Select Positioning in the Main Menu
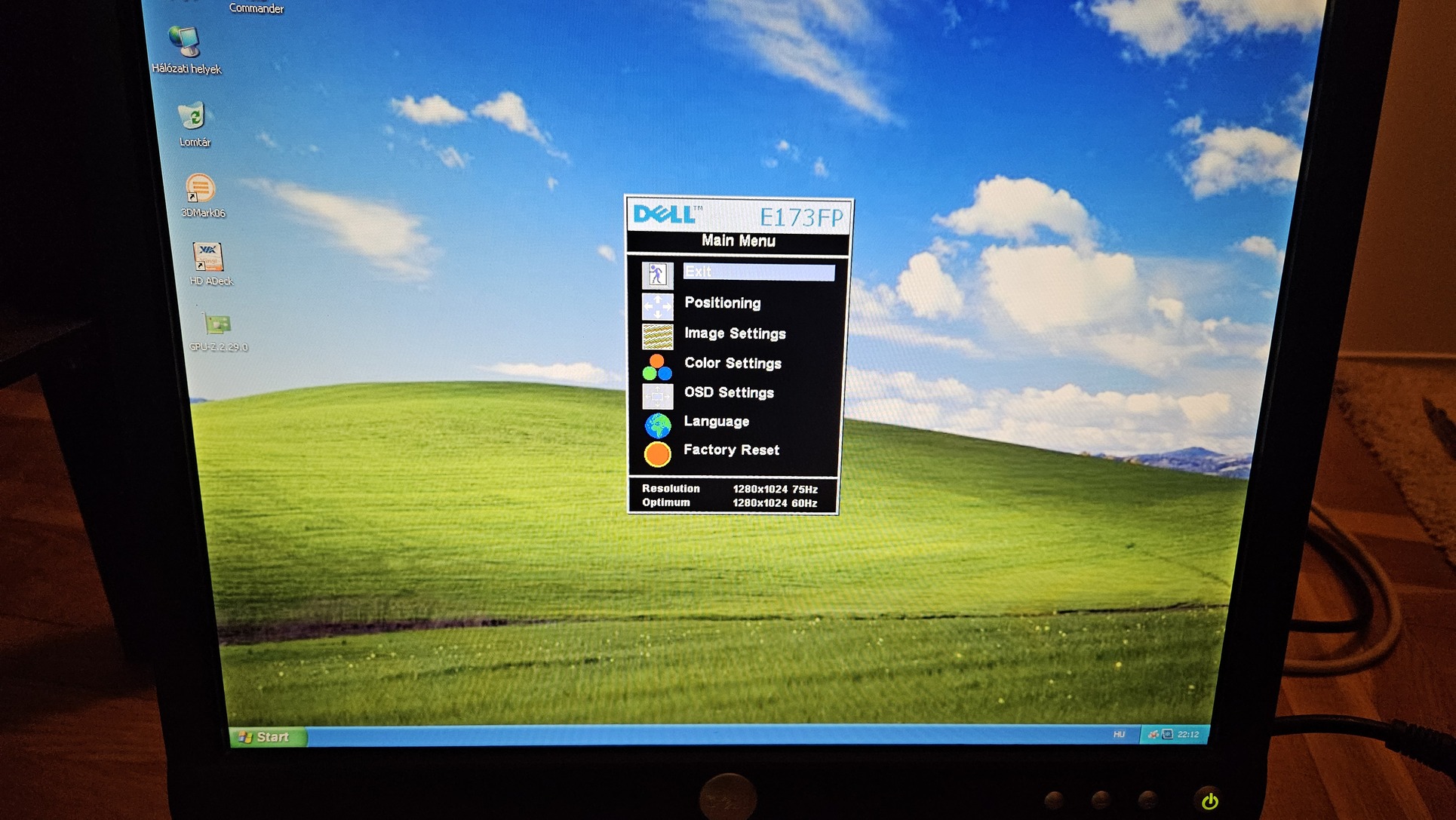This screenshot has height=820, width=1456. 722,303
